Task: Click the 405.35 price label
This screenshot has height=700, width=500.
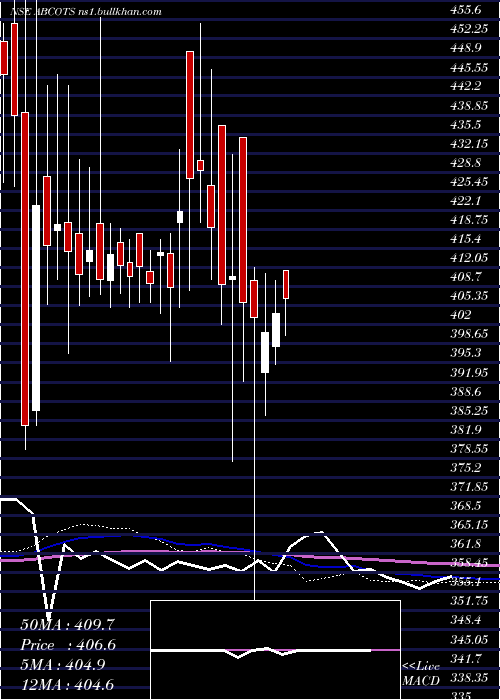Action: point(467,296)
